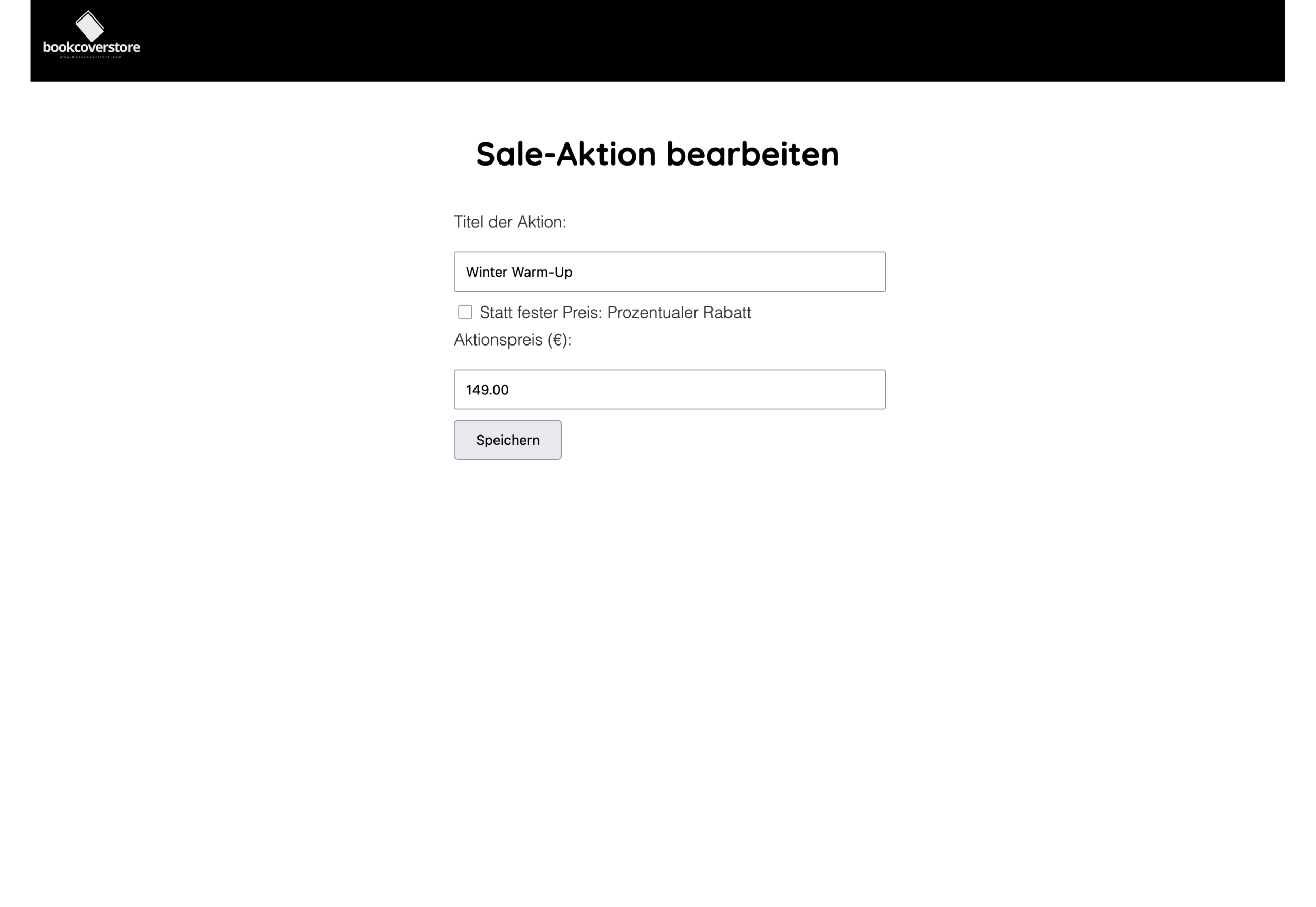Click the bookcoverstore wordmark text

click(x=92, y=47)
